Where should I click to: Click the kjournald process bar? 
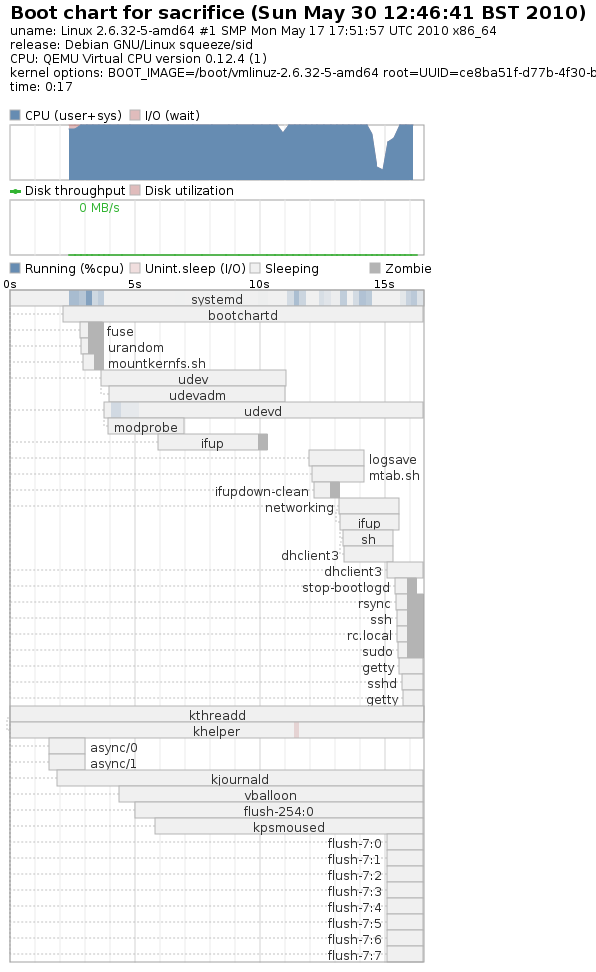click(x=240, y=779)
